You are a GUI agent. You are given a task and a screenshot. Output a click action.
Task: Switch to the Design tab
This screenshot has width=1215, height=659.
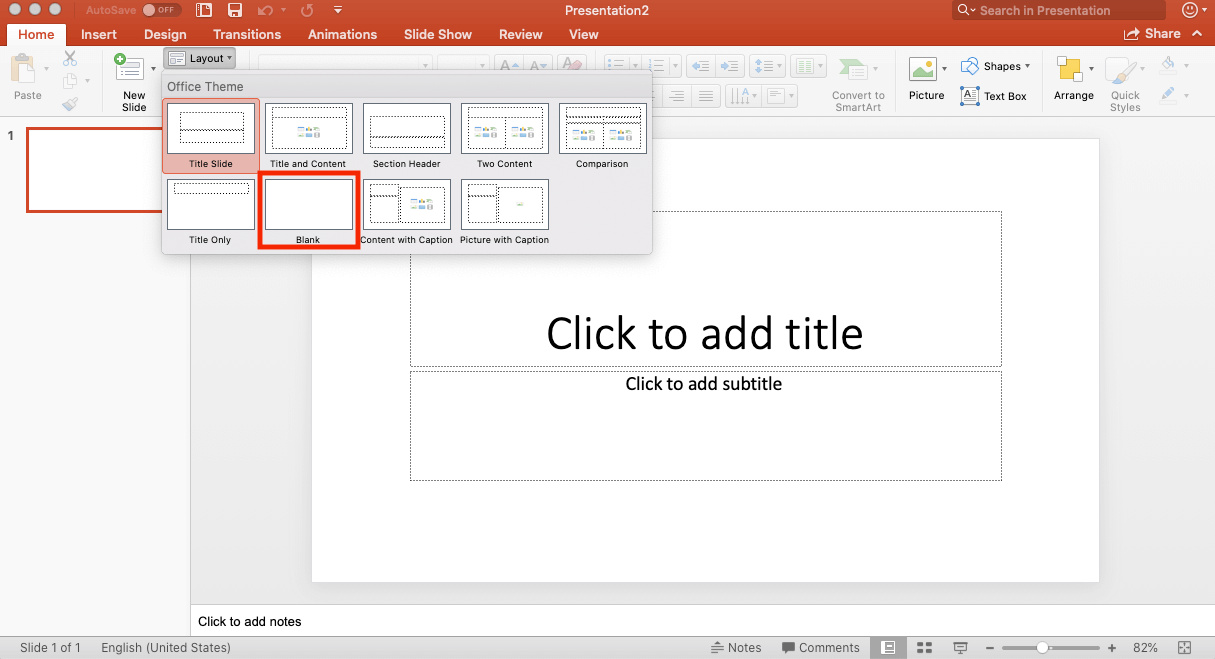165,34
